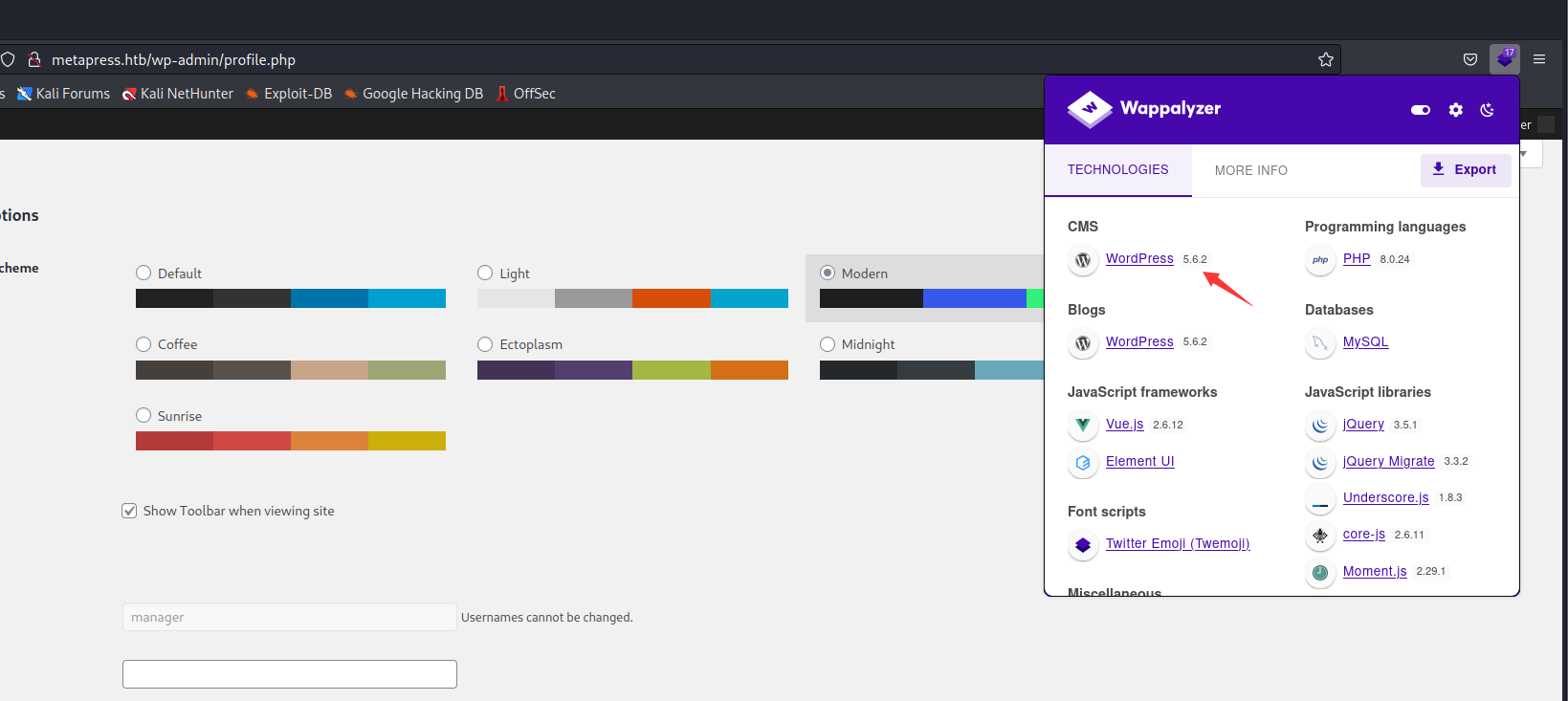The height and width of the screenshot is (701, 1568).
Task: Click the Wappalyzer logo
Action: point(1144,109)
